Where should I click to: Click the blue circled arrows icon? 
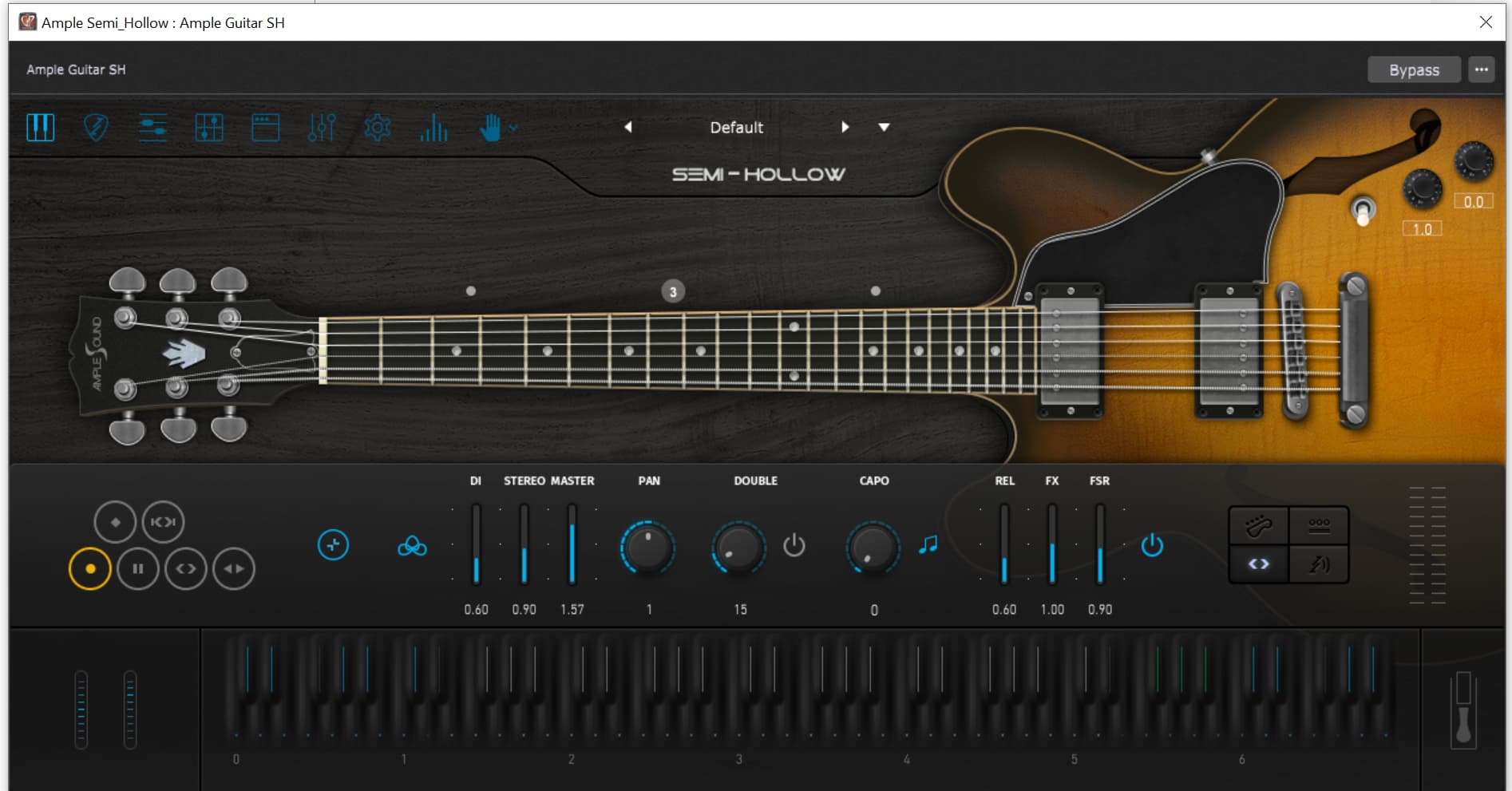333,545
